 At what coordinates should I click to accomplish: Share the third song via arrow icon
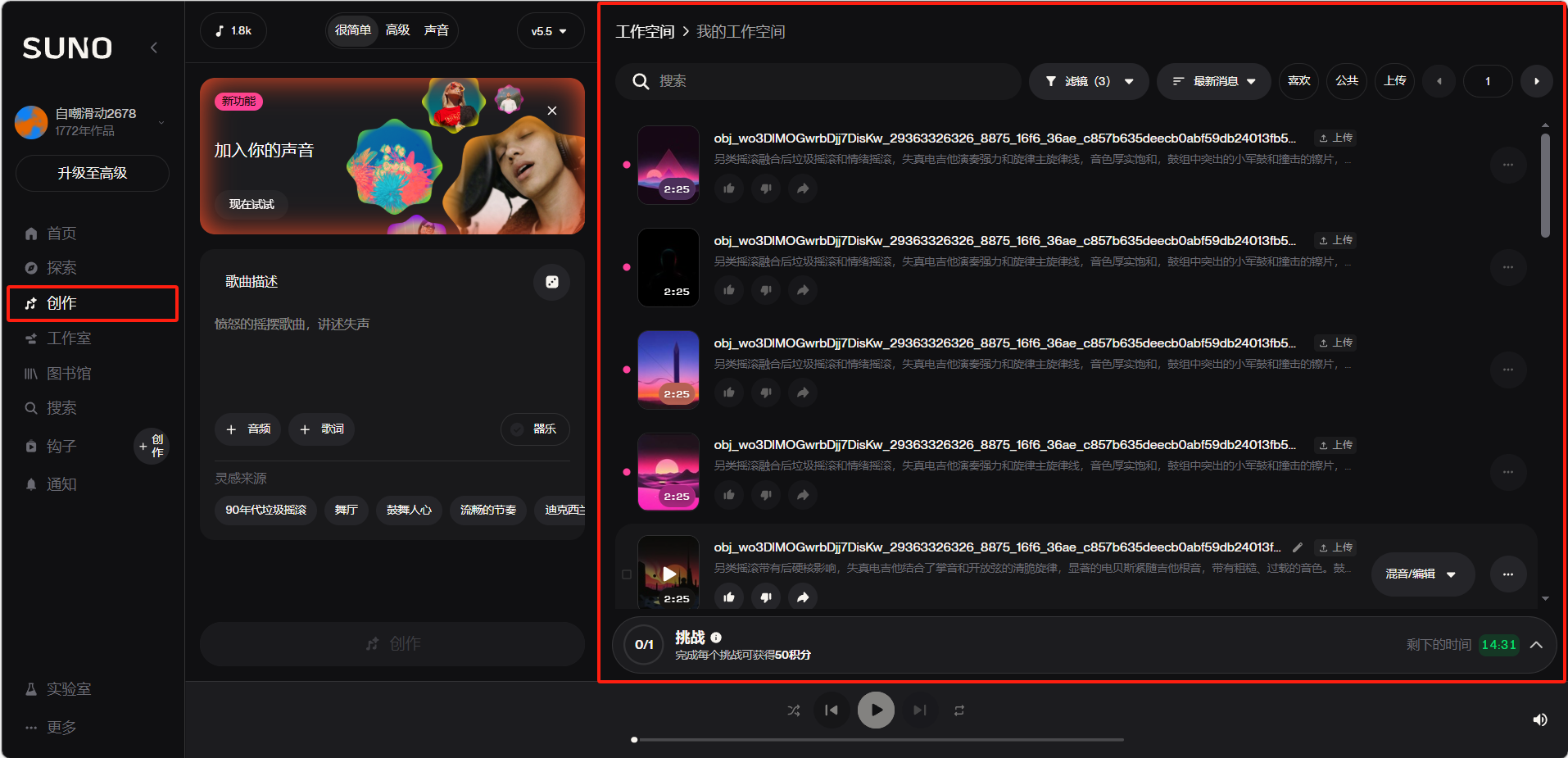click(803, 393)
